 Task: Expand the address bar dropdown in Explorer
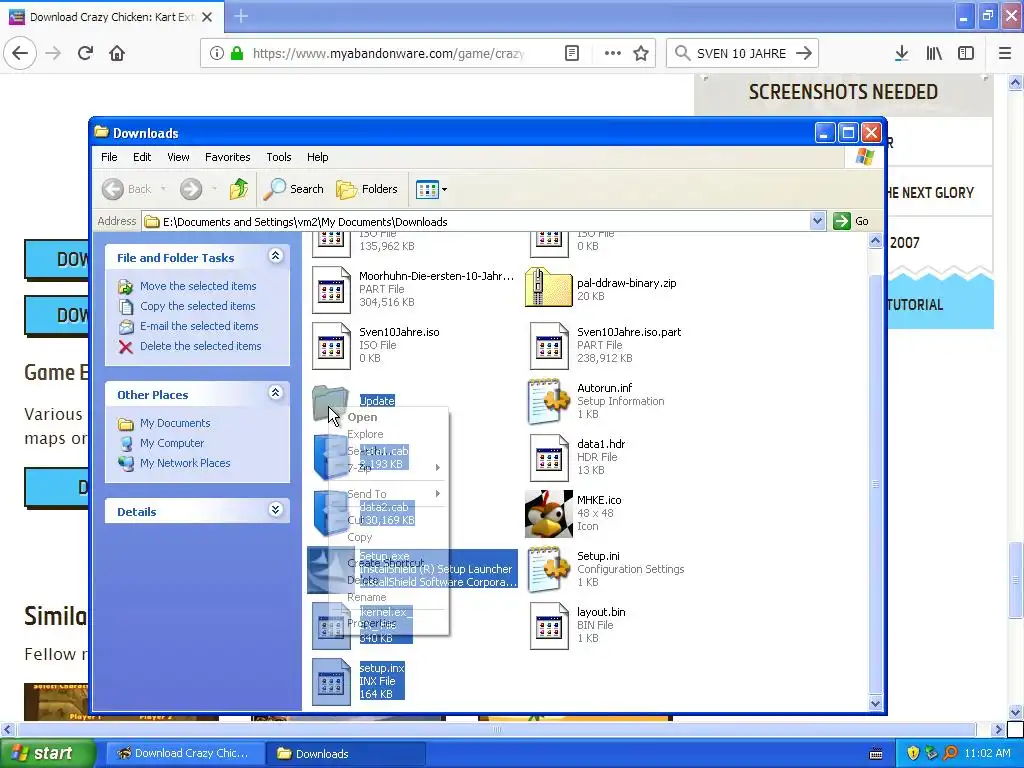[817, 221]
